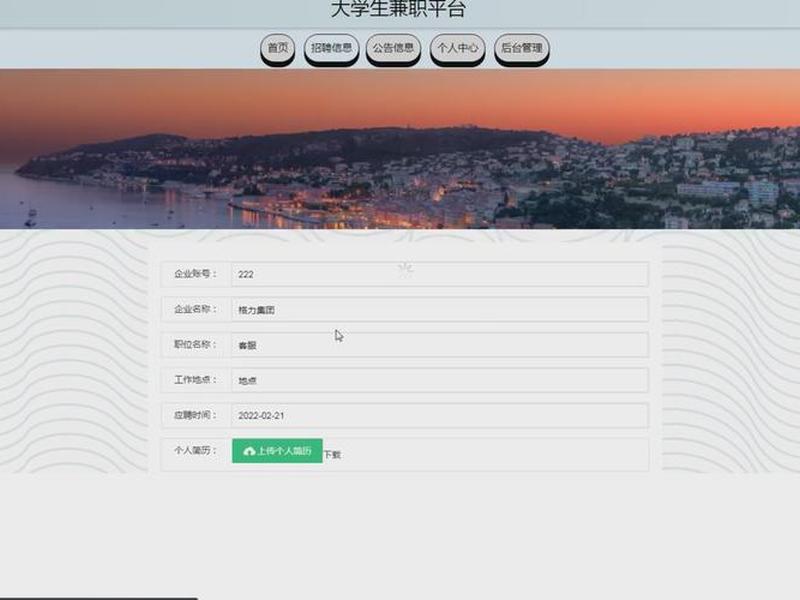The image size is (800, 600).
Task: Select the 应聘时间 date field 2022-02-21
Action: pyautogui.click(x=440, y=416)
